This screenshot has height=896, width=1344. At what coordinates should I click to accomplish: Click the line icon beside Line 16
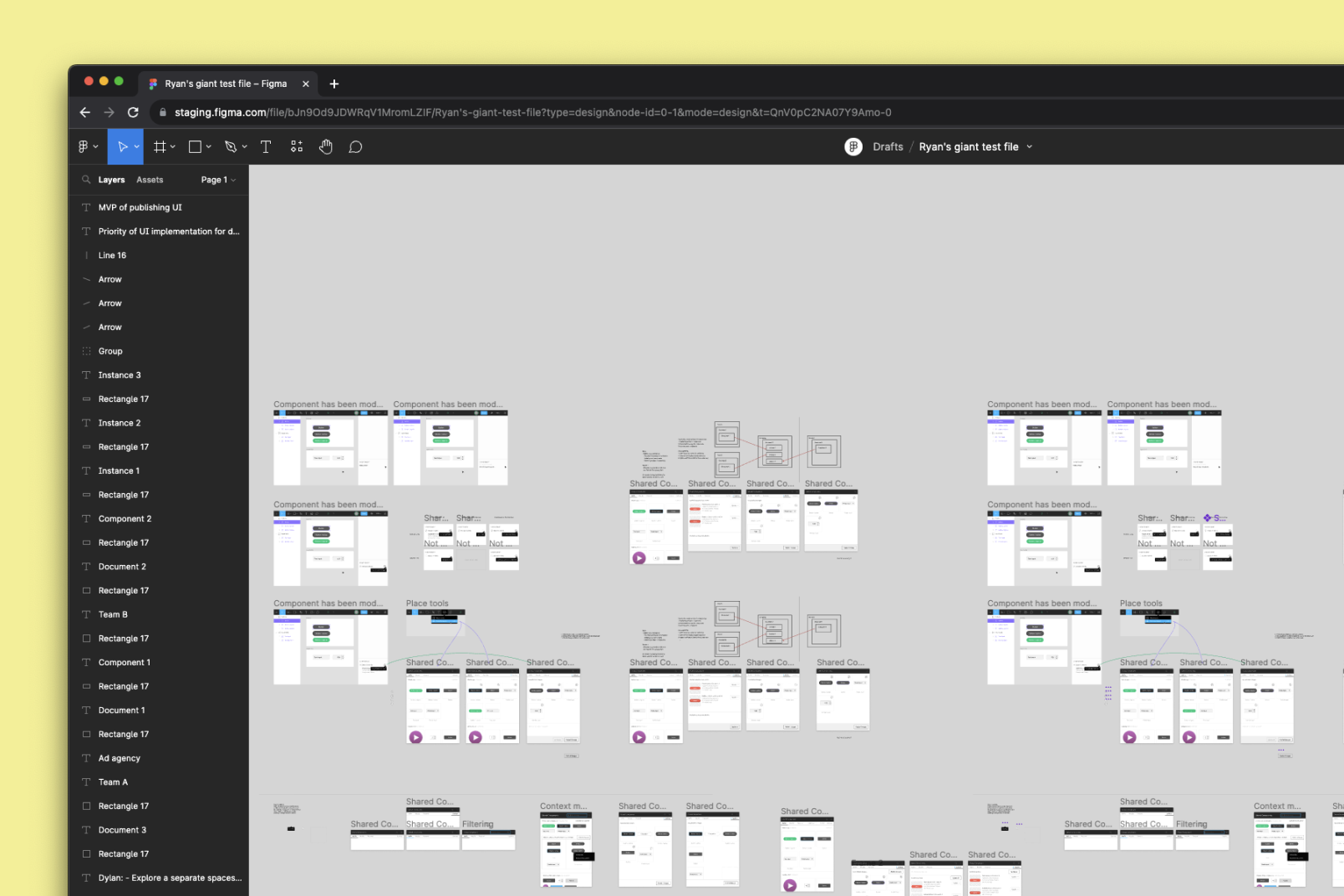86,256
